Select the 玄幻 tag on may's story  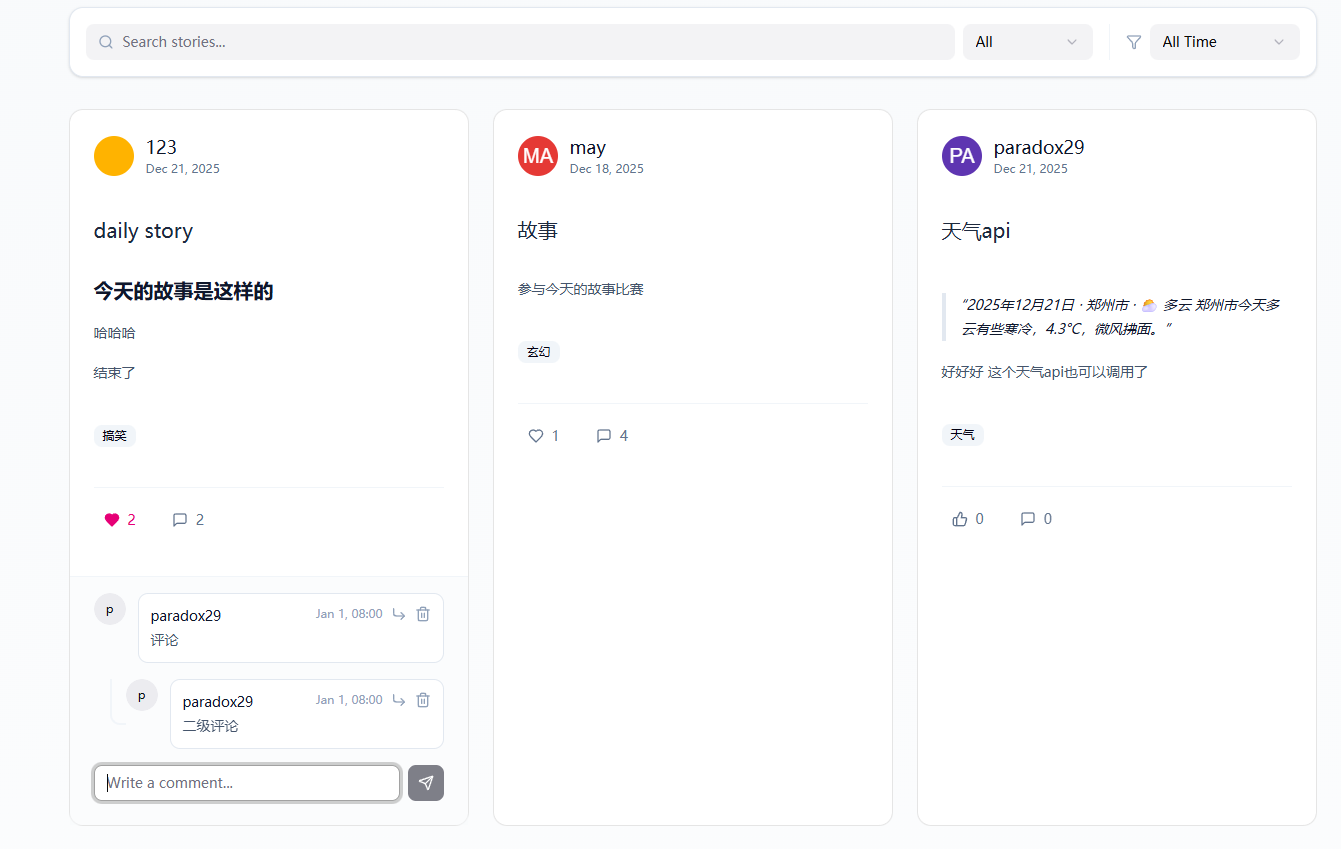click(539, 352)
